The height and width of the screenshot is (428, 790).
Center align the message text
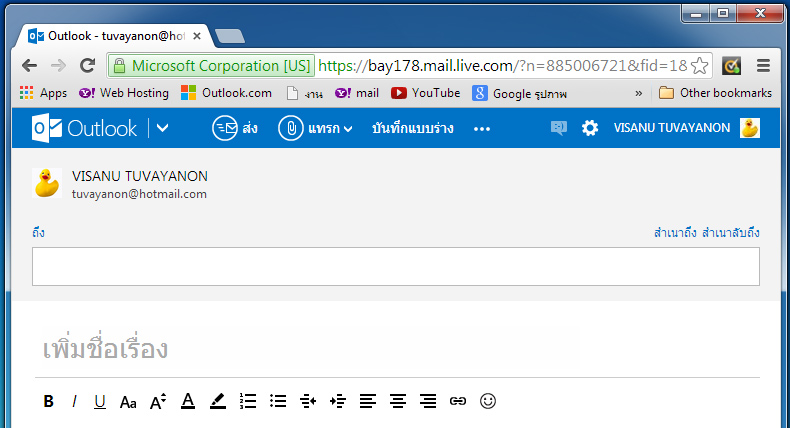click(398, 401)
